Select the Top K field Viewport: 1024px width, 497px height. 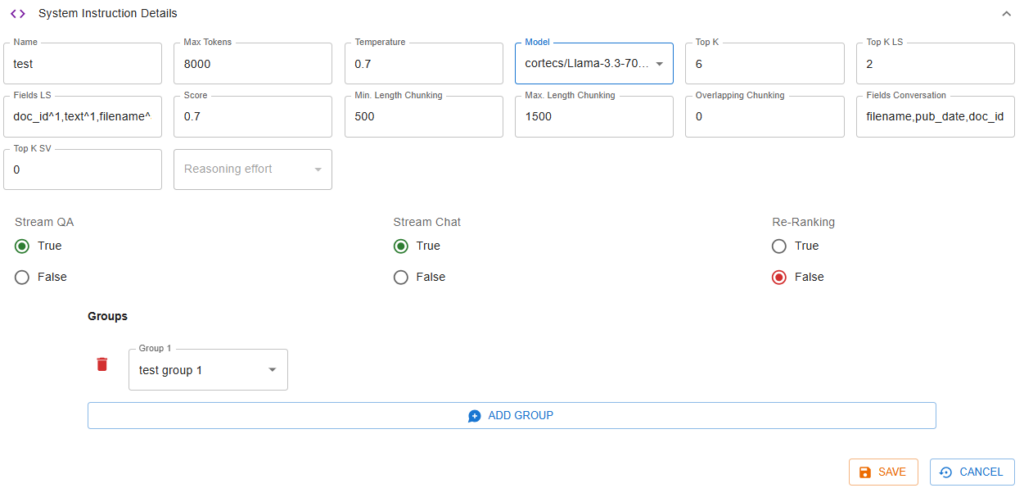[765, 64]
